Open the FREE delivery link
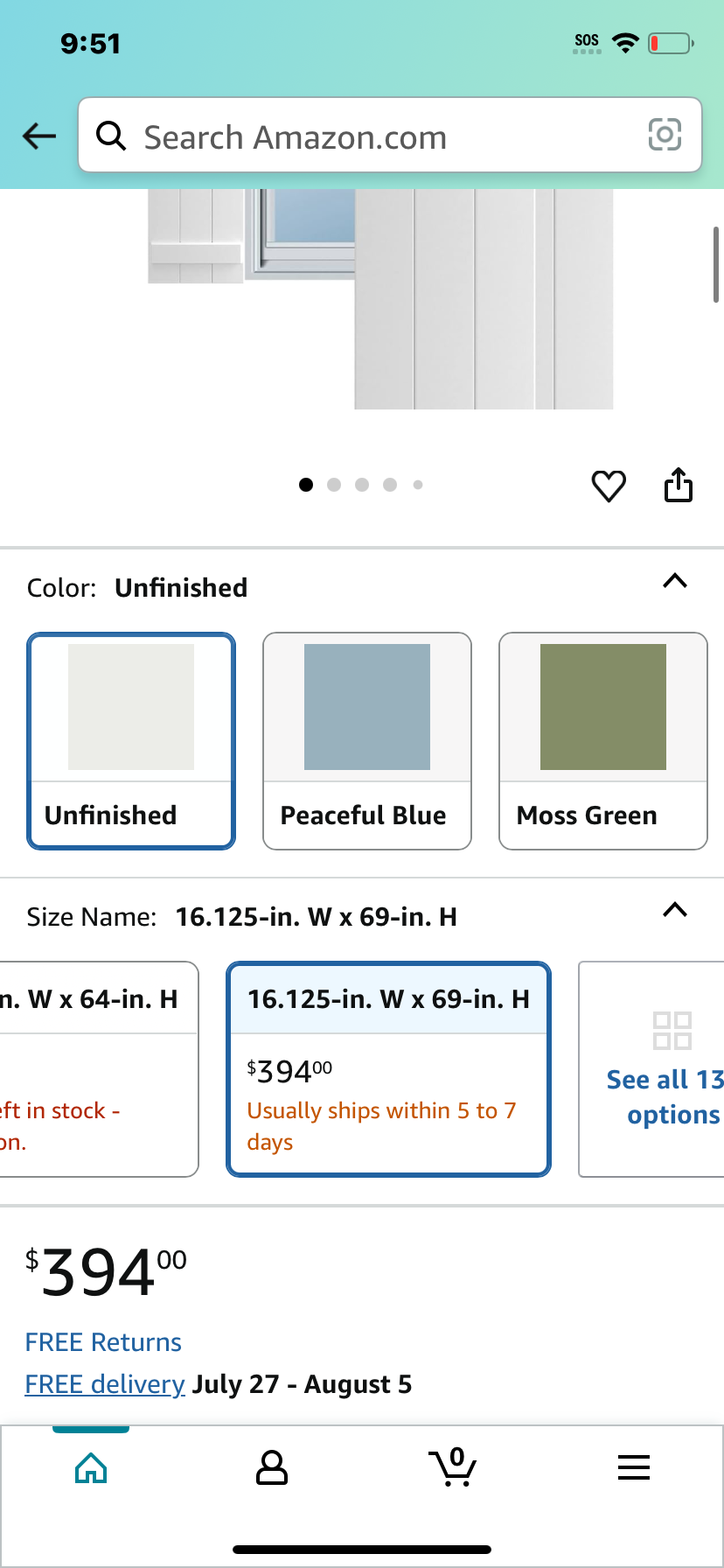 [x=105, y=1384]
